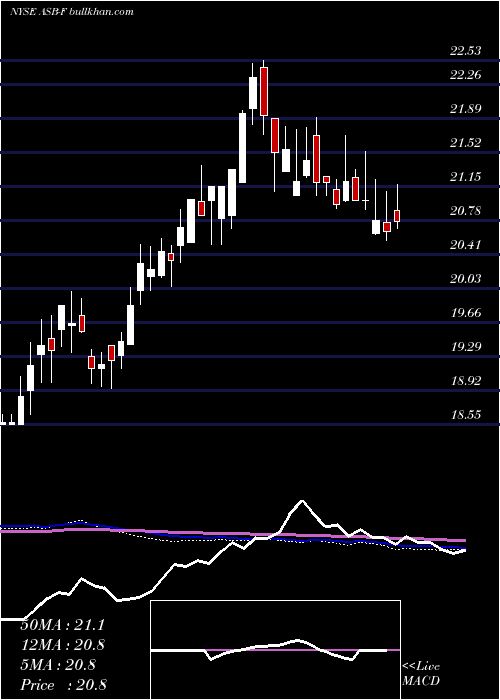Click the last red candle on the right
Viewport: 500px width, 700px height.
[x=397, y=216]
